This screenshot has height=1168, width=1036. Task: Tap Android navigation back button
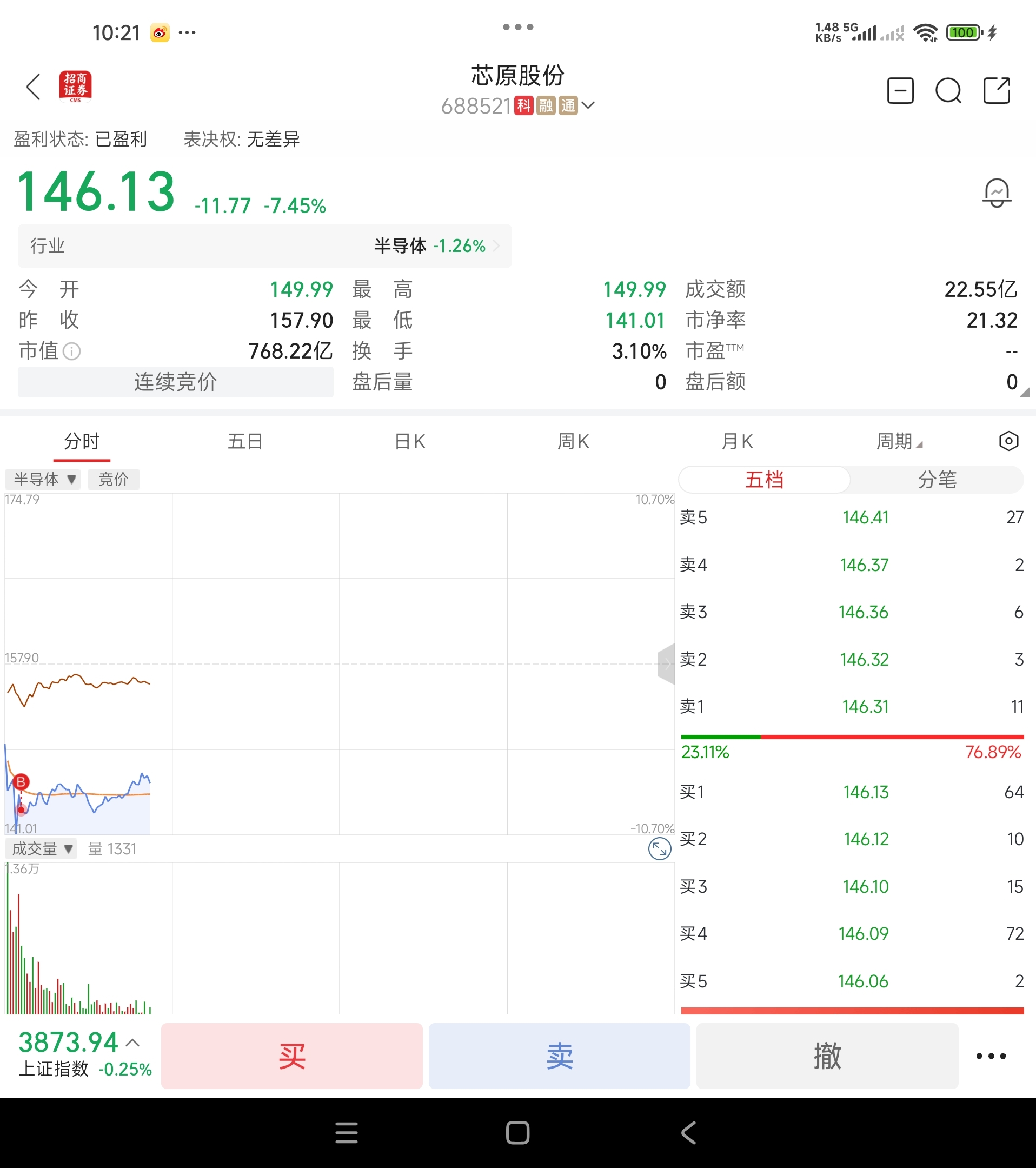689,1132
